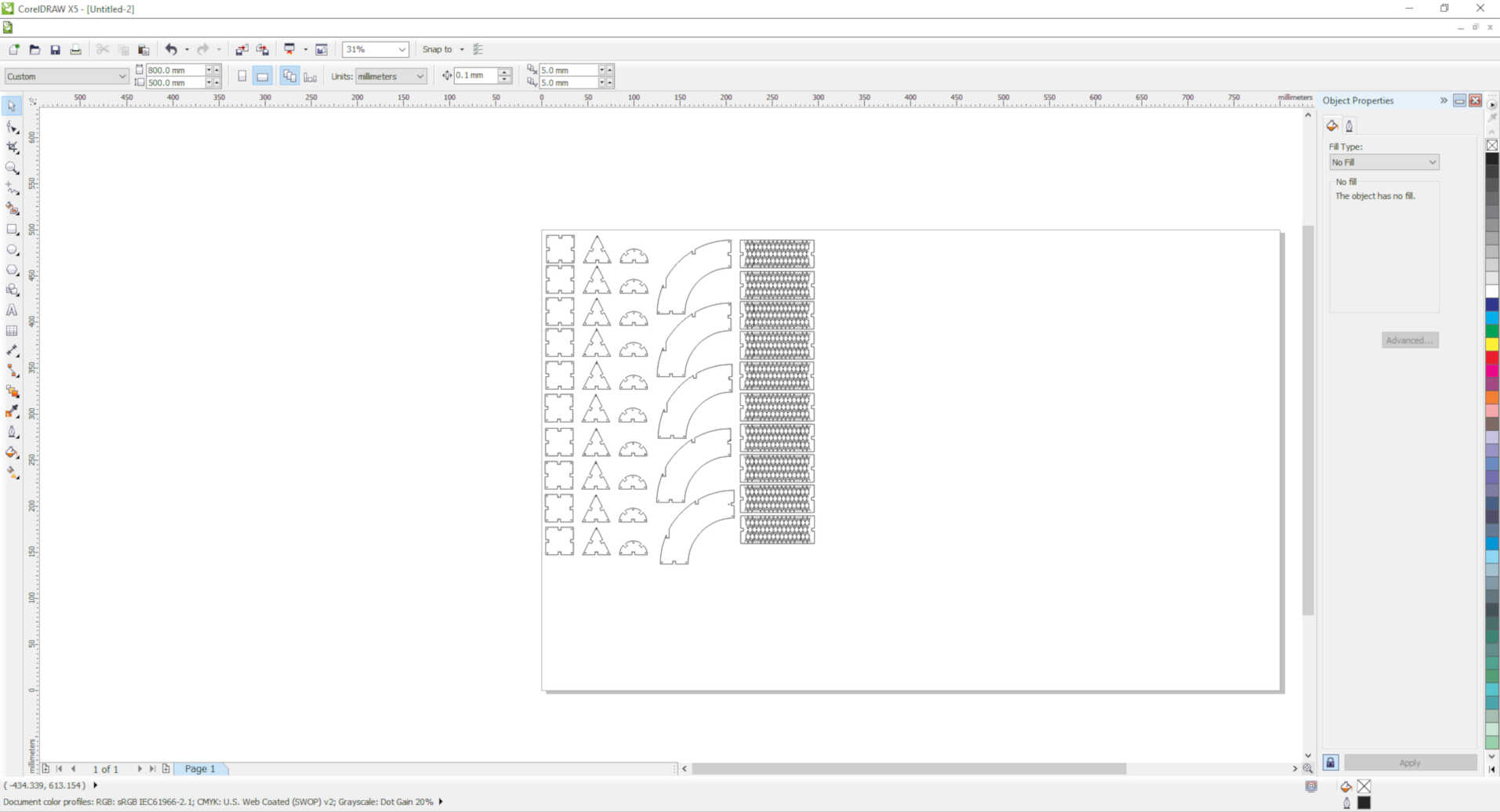The height and width of the screenshot is (812, 1500).
Task: Click the horizontal scrollbar thumb
Action: [909, 769]
